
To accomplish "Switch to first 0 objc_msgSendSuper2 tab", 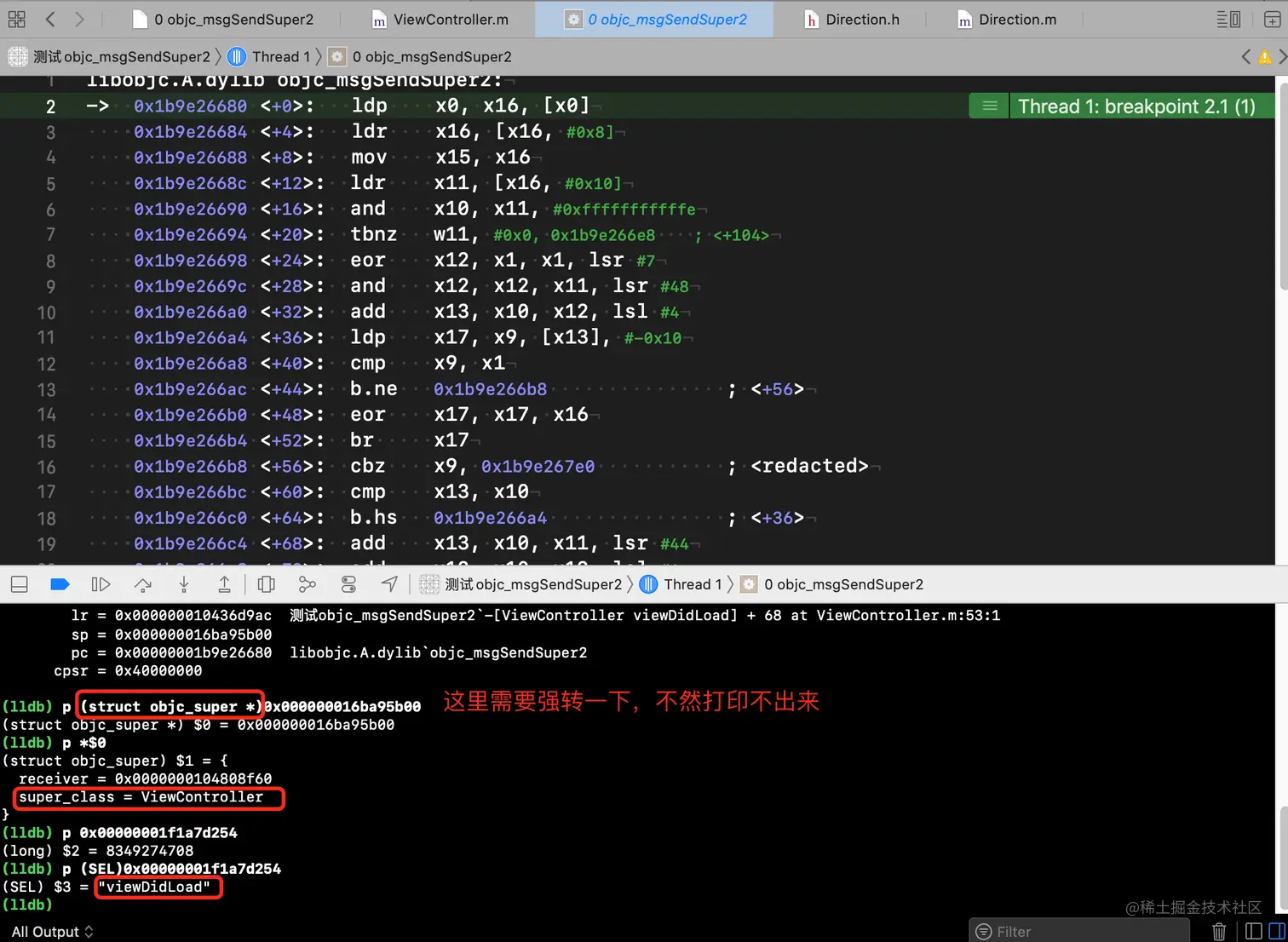I will point(223,19).
